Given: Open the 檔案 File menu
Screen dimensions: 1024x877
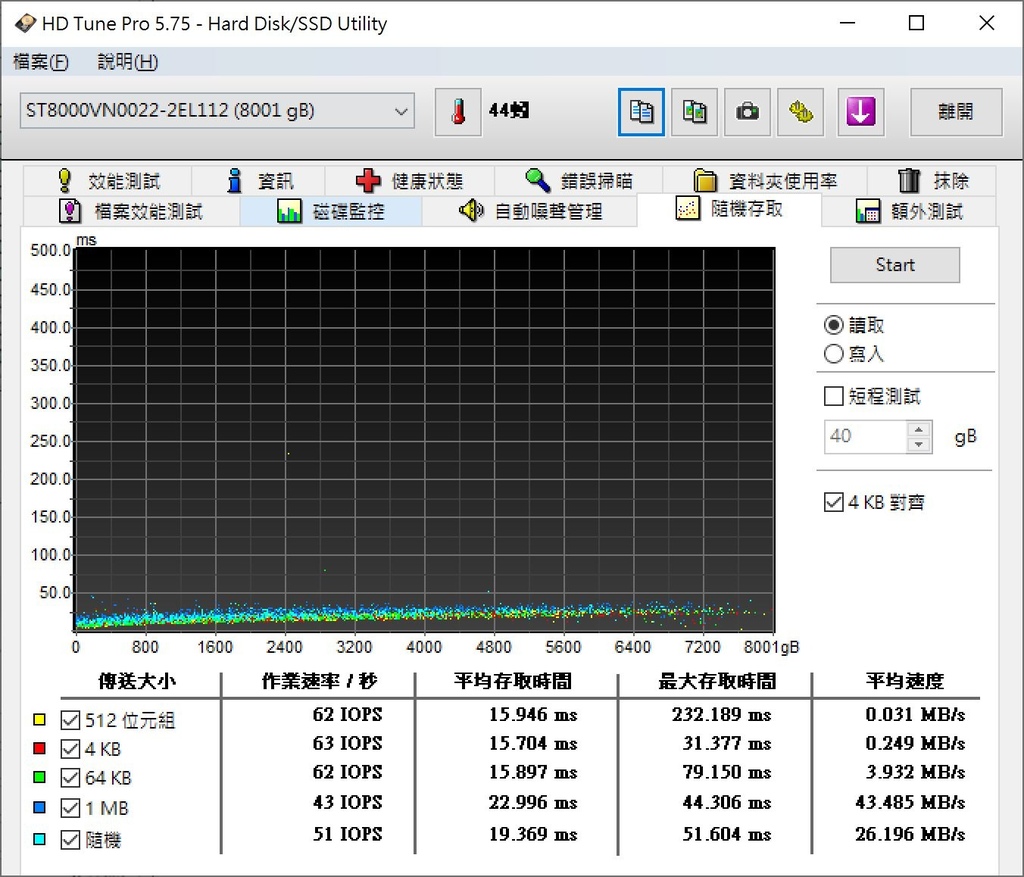Looking at the screenshot, I should [40, 62].
